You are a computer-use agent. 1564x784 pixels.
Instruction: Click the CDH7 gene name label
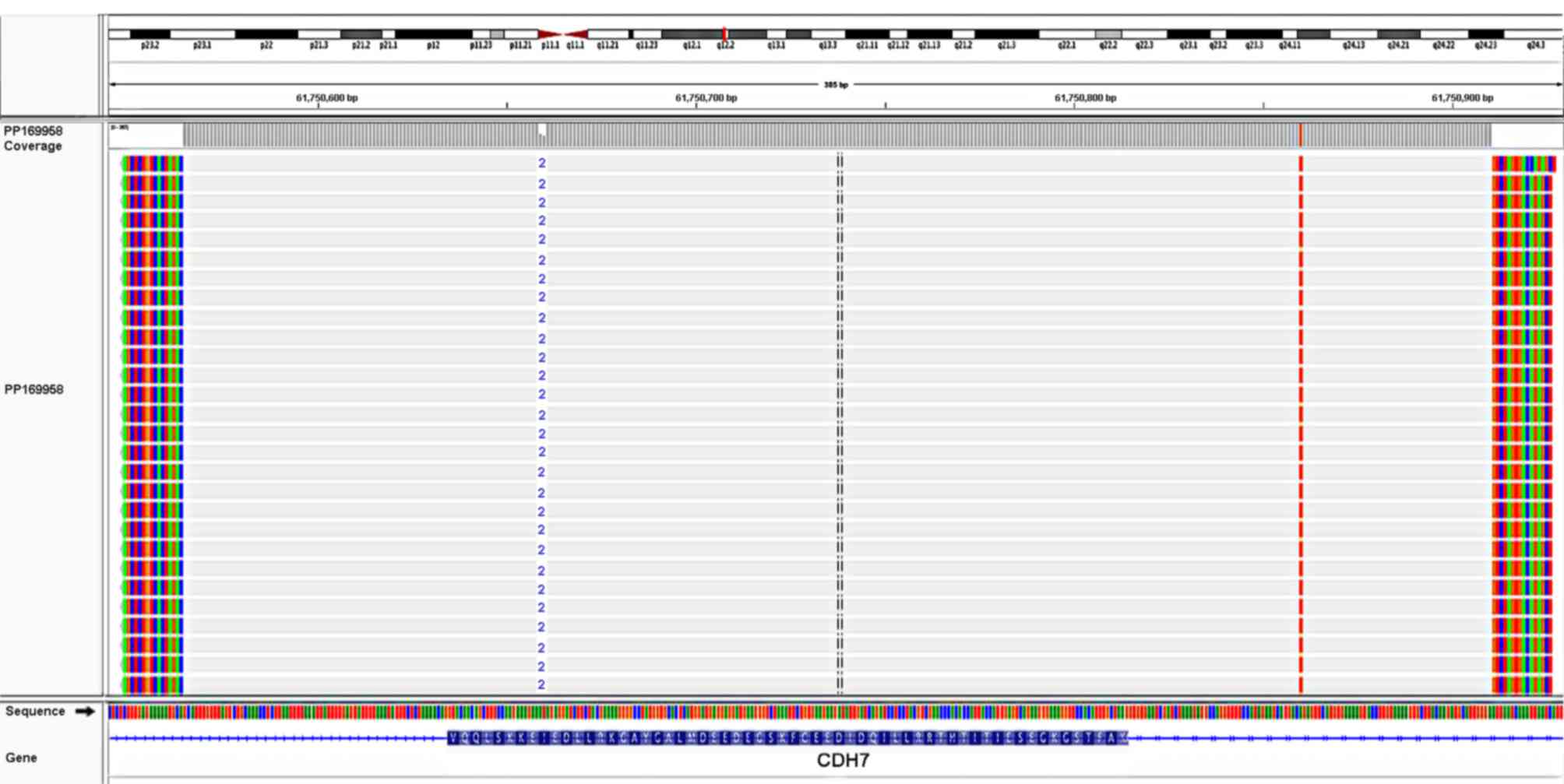[843, 761]
